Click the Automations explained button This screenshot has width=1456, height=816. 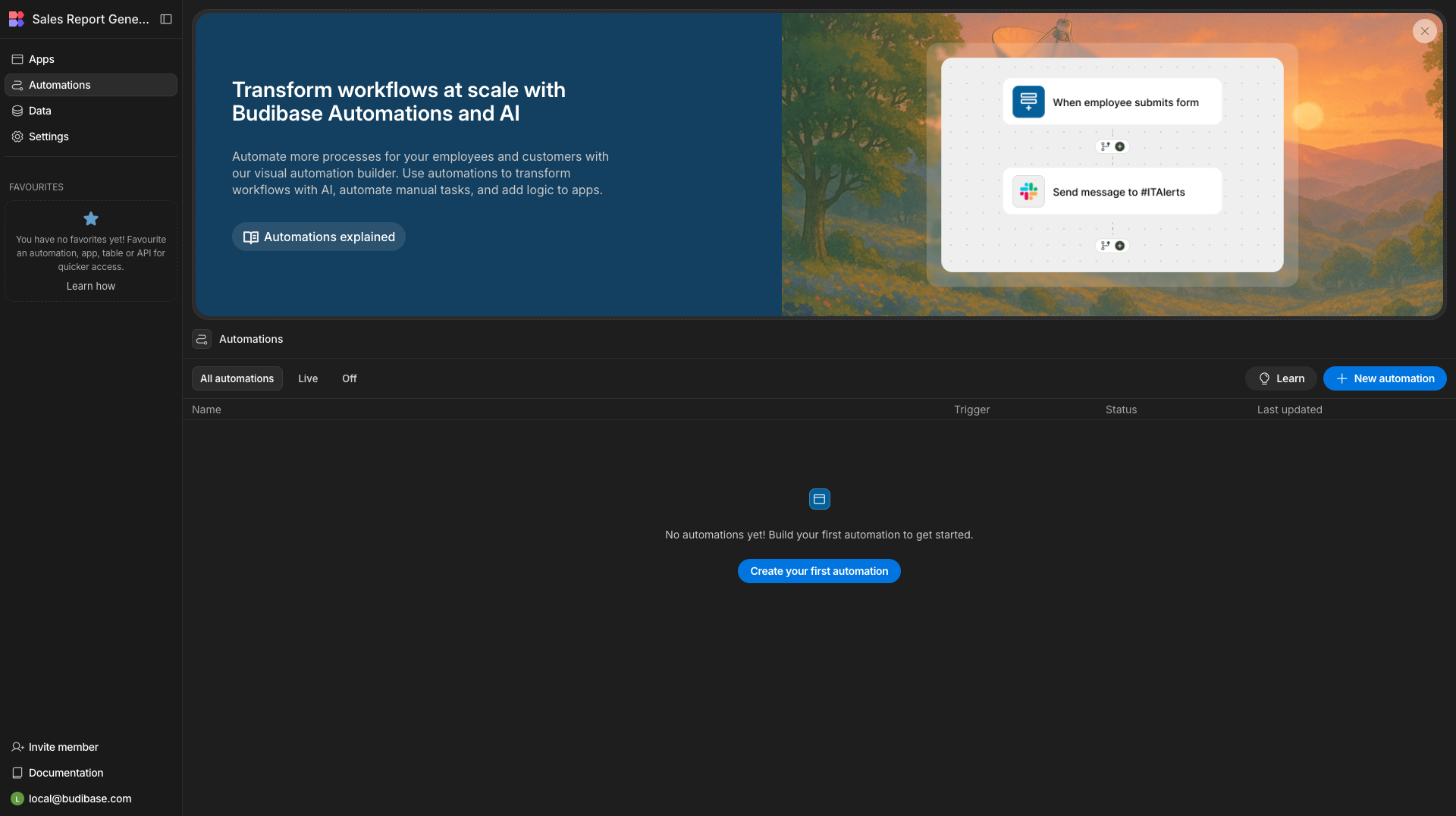coord(318,237)
